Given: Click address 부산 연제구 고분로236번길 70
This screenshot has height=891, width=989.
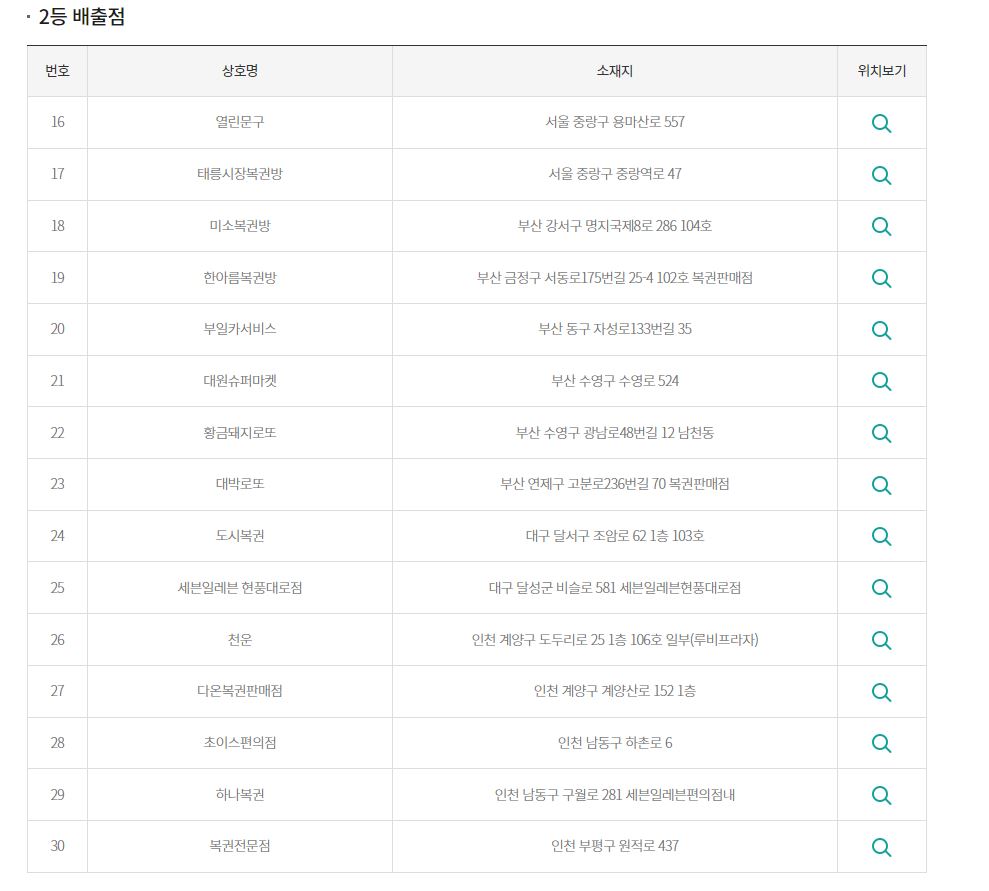Looking at the screenshot, I should [583, 484].
